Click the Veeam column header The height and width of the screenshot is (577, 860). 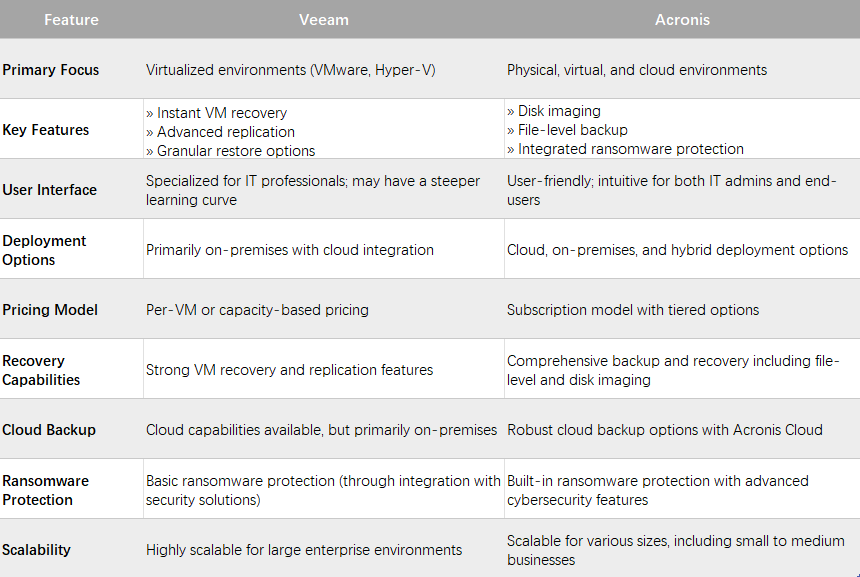[322, 19]
